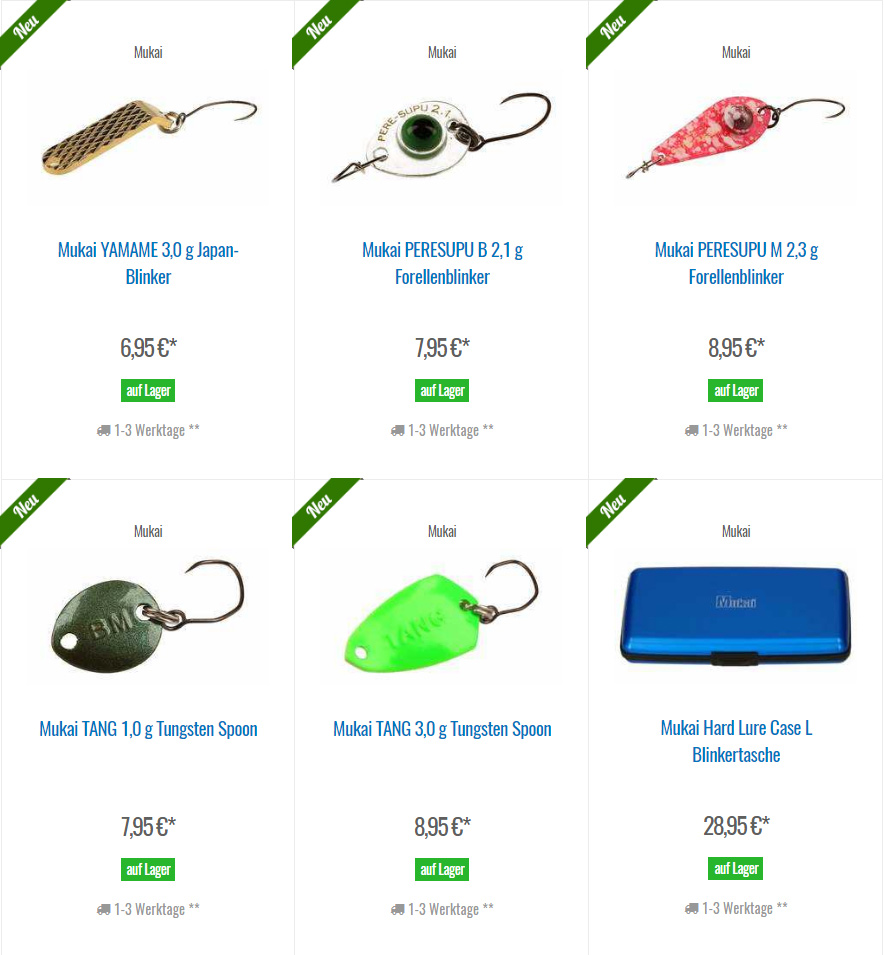The width and height of the screenshot is (884, 955).
Task: Open the neon green TANG 3,0 g spoon image
Action: [x=442, y=615]
